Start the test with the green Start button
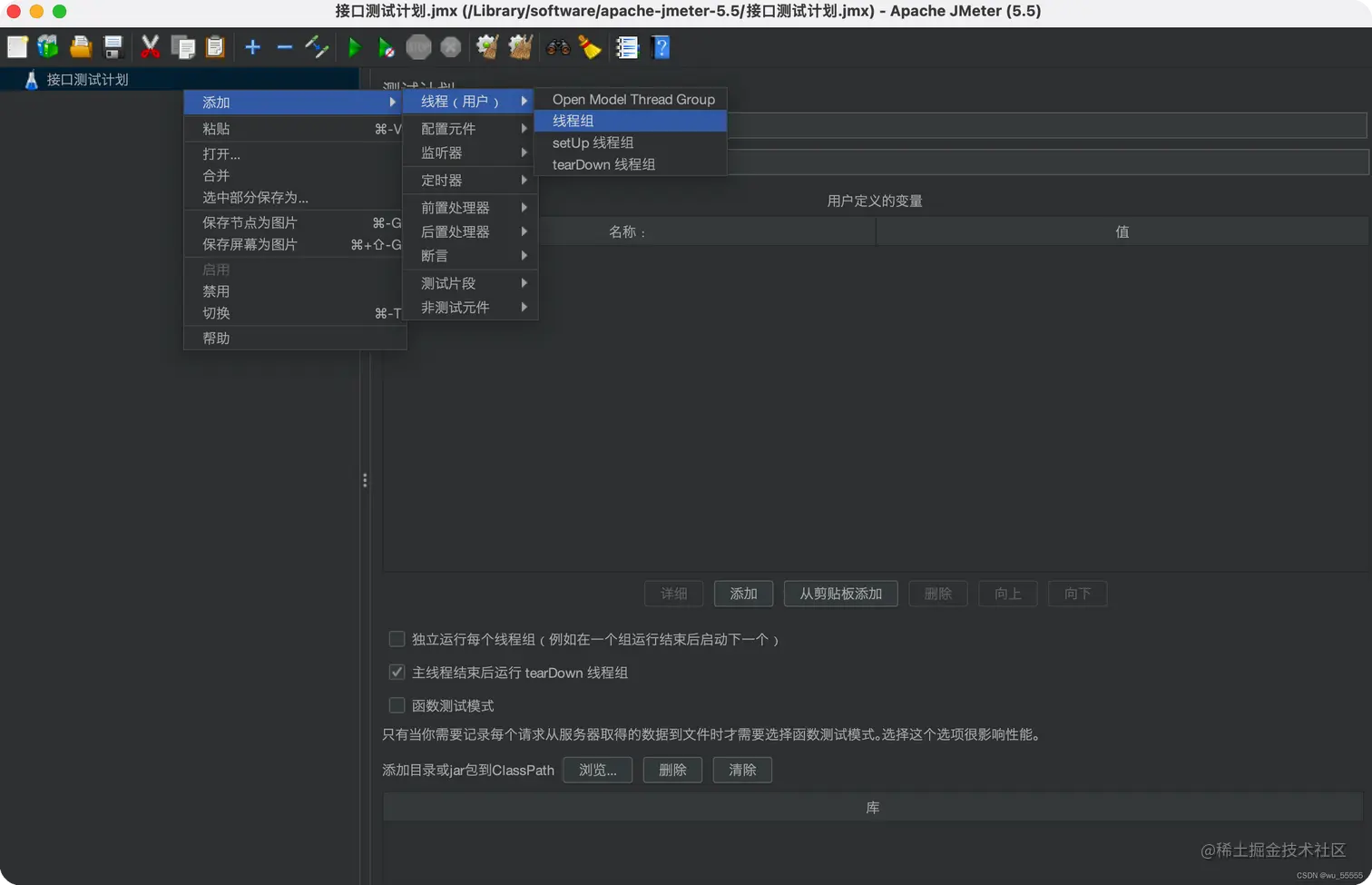1372x885 pixels. (x=353, y=46)
